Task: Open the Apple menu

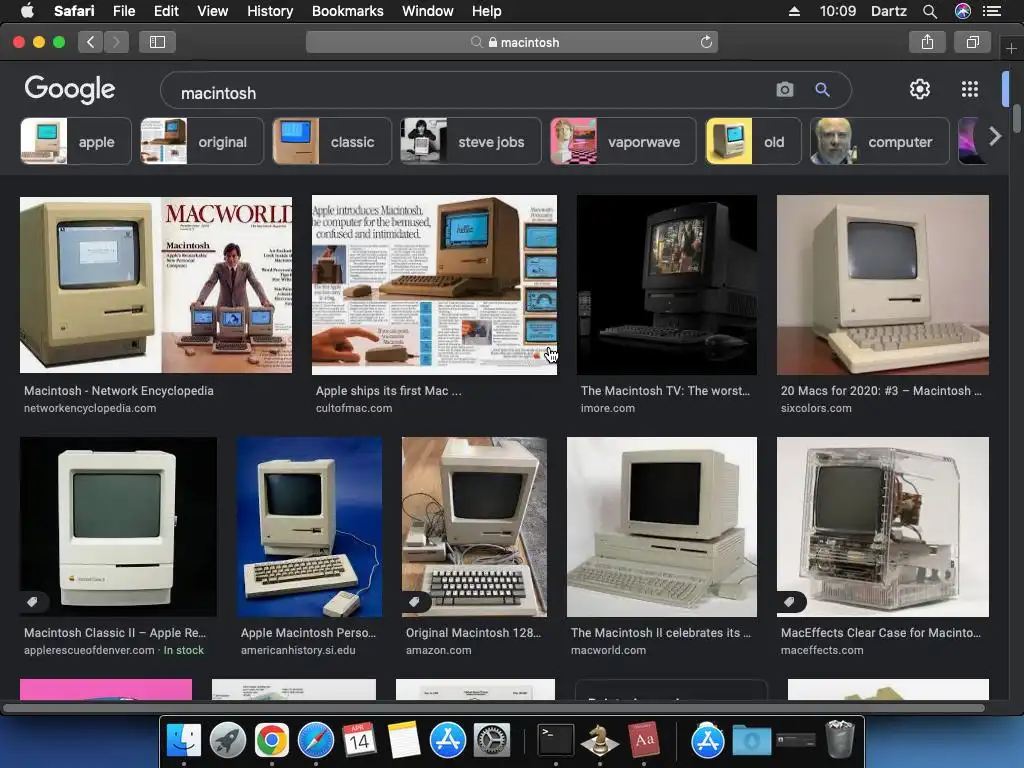Action: click(27, 11)
